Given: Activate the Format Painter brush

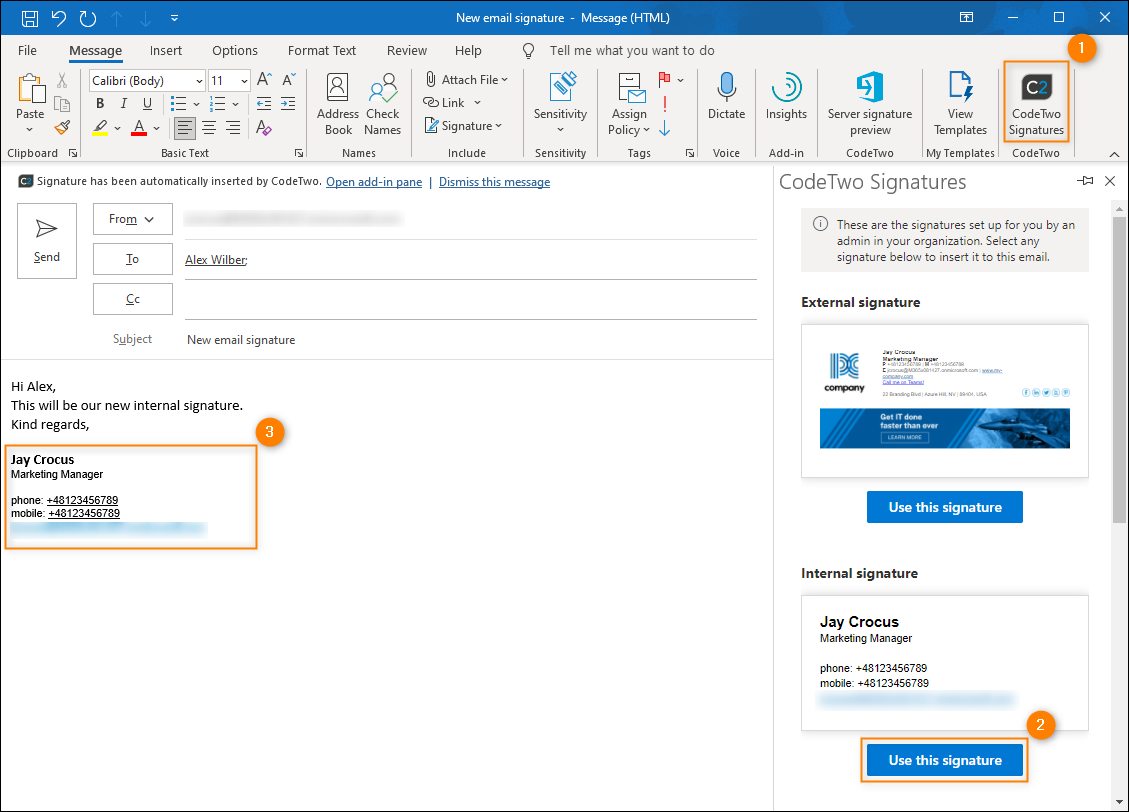Looking at the screenshot, I should click(62, 128).
